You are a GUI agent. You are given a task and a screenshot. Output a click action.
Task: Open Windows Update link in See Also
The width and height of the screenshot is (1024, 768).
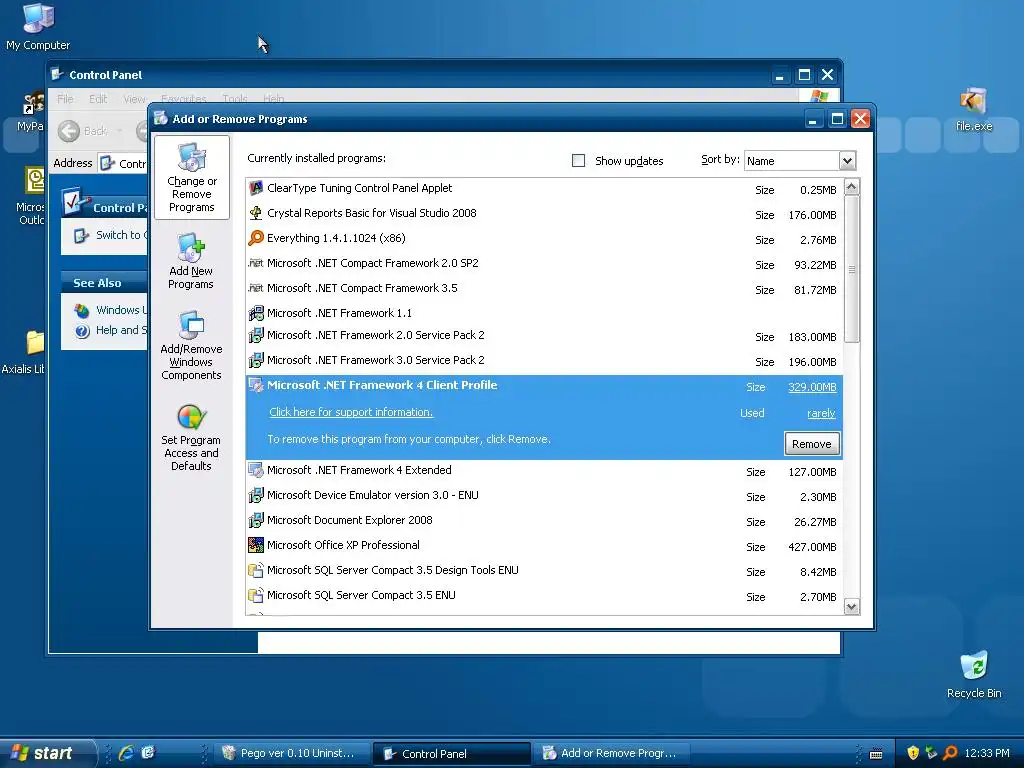tap(111, 310)
